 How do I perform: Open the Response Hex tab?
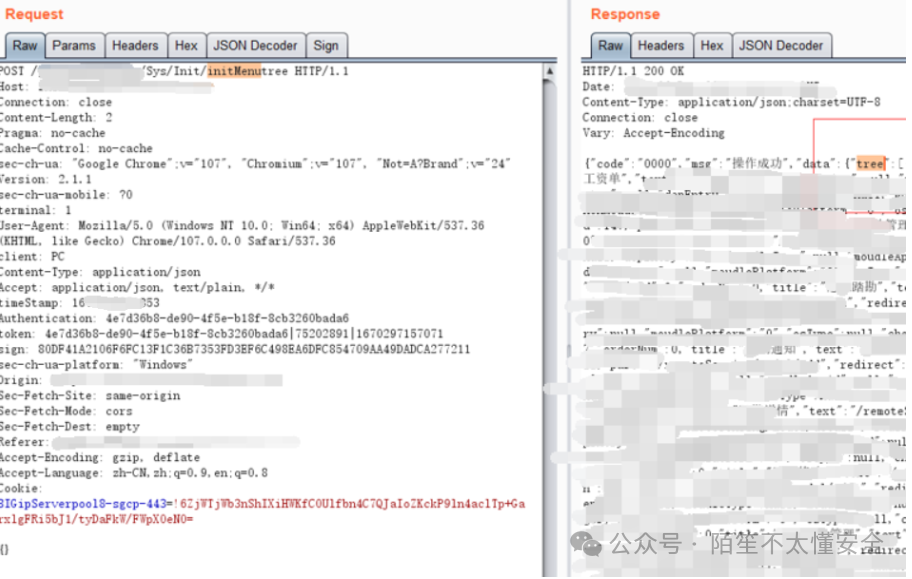(x=711, y=45)
